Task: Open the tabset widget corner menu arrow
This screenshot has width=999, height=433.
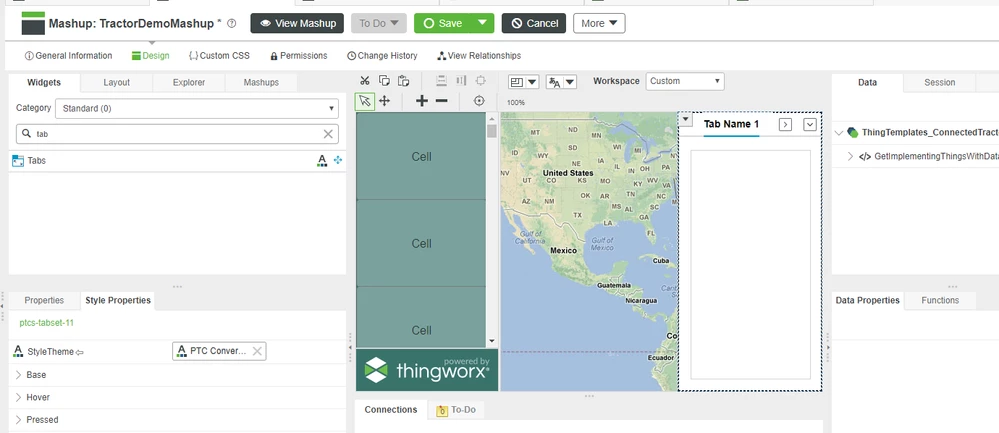Action: pyautogui.click(x=685, y=119)
